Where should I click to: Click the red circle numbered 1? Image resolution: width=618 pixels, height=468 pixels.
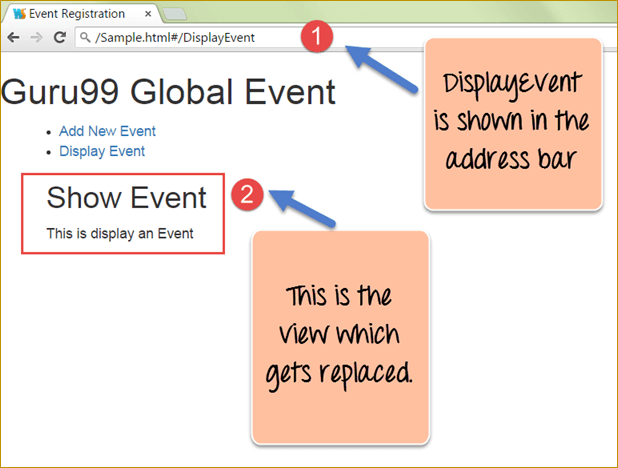click(x=316, y=38)
